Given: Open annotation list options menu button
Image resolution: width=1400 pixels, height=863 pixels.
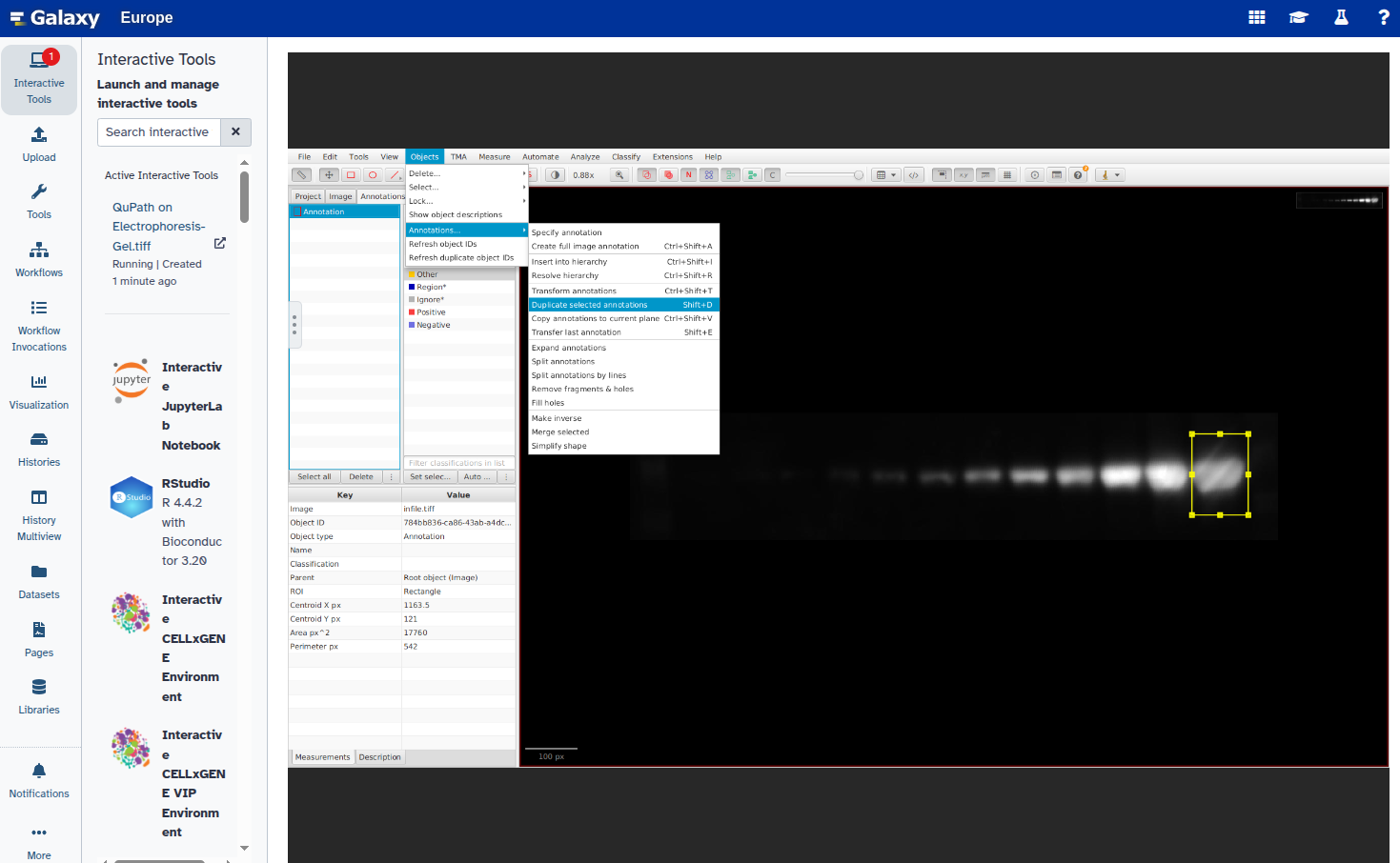Looking at the screenshot, I should click(392, 476).
